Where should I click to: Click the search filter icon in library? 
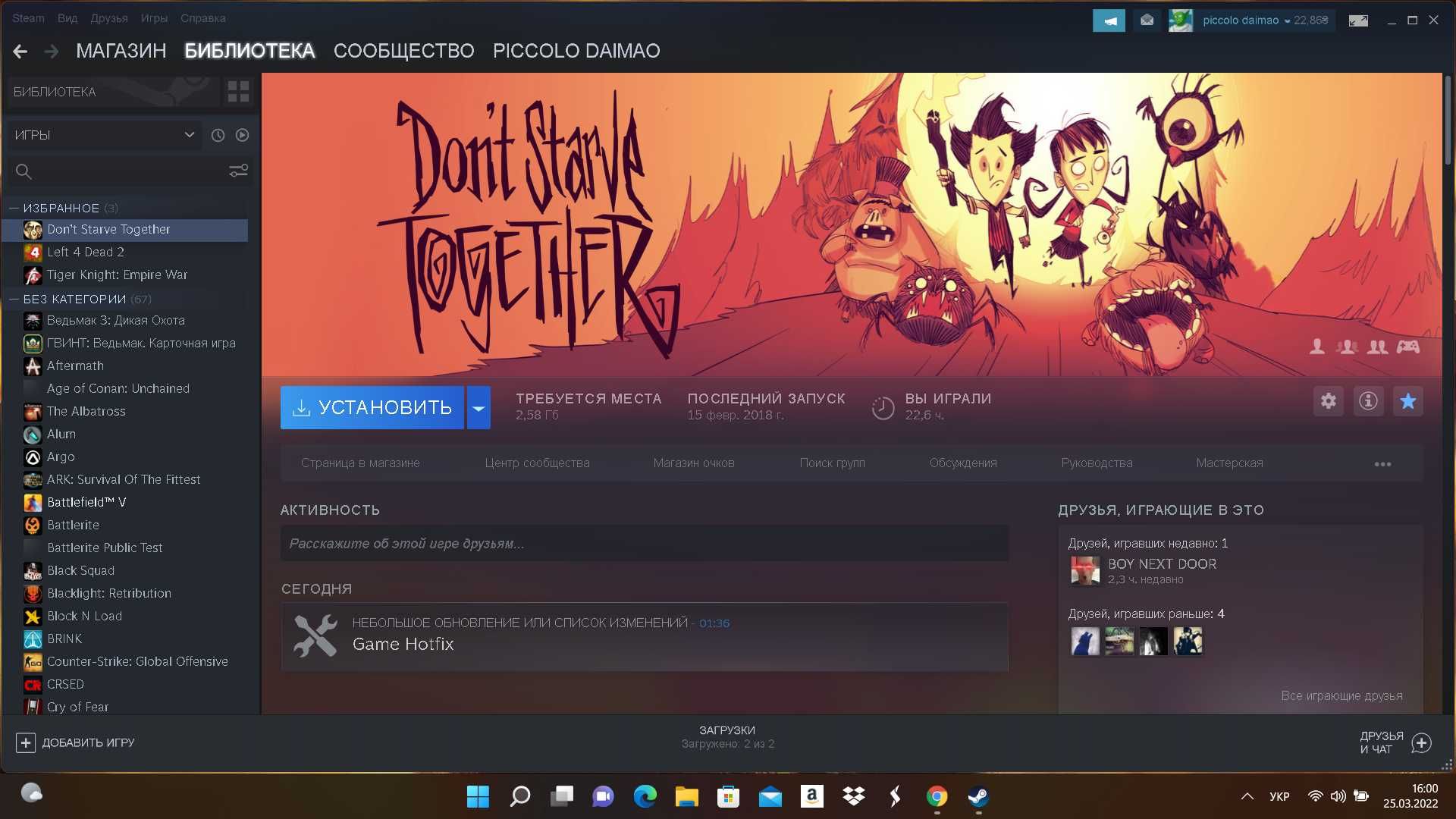pos(238,170)
